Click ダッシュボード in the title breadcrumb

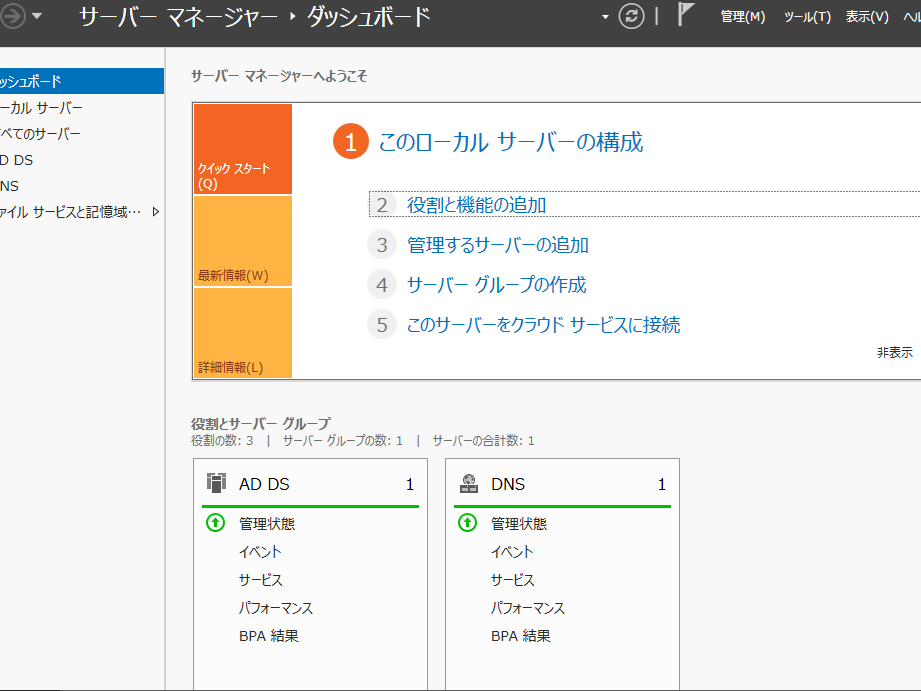[x=369, y=17]
